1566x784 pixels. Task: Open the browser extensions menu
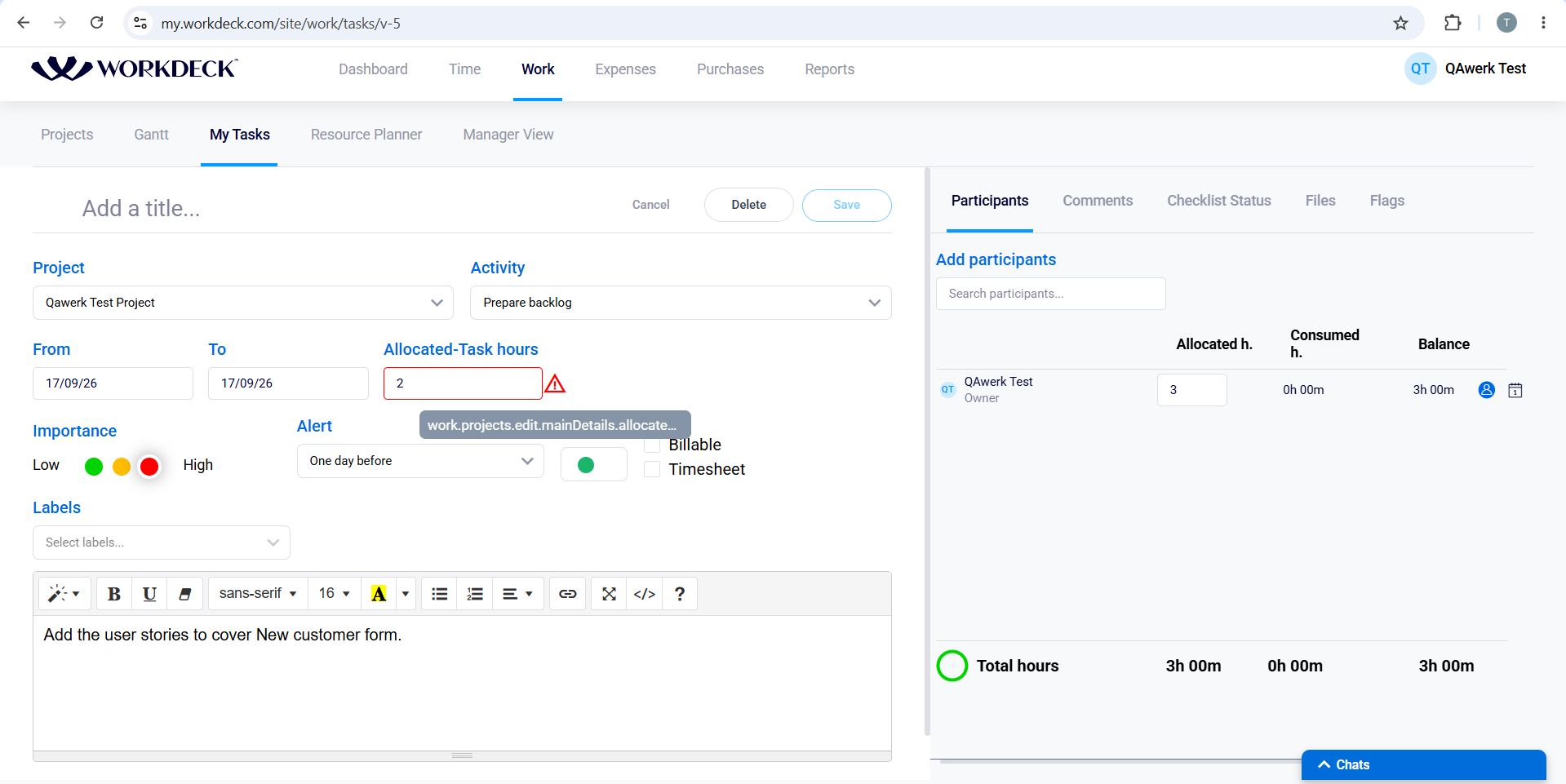point(1453,23)
